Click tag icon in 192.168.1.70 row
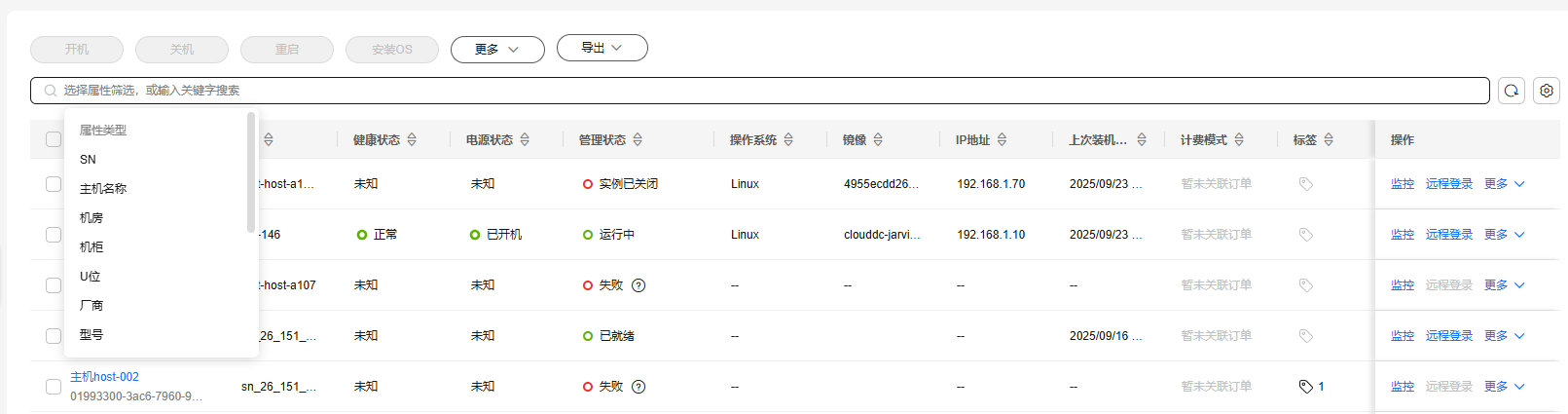 coord(1306,184)
